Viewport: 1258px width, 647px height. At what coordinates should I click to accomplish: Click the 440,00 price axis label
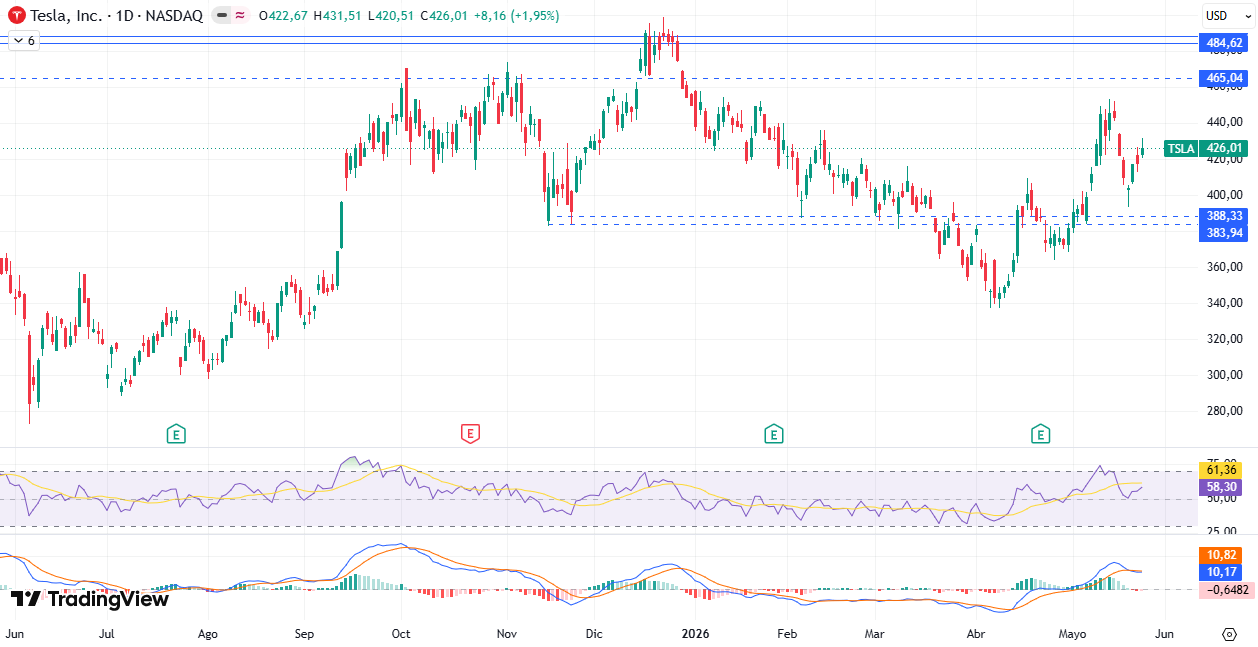(1224, 122)
